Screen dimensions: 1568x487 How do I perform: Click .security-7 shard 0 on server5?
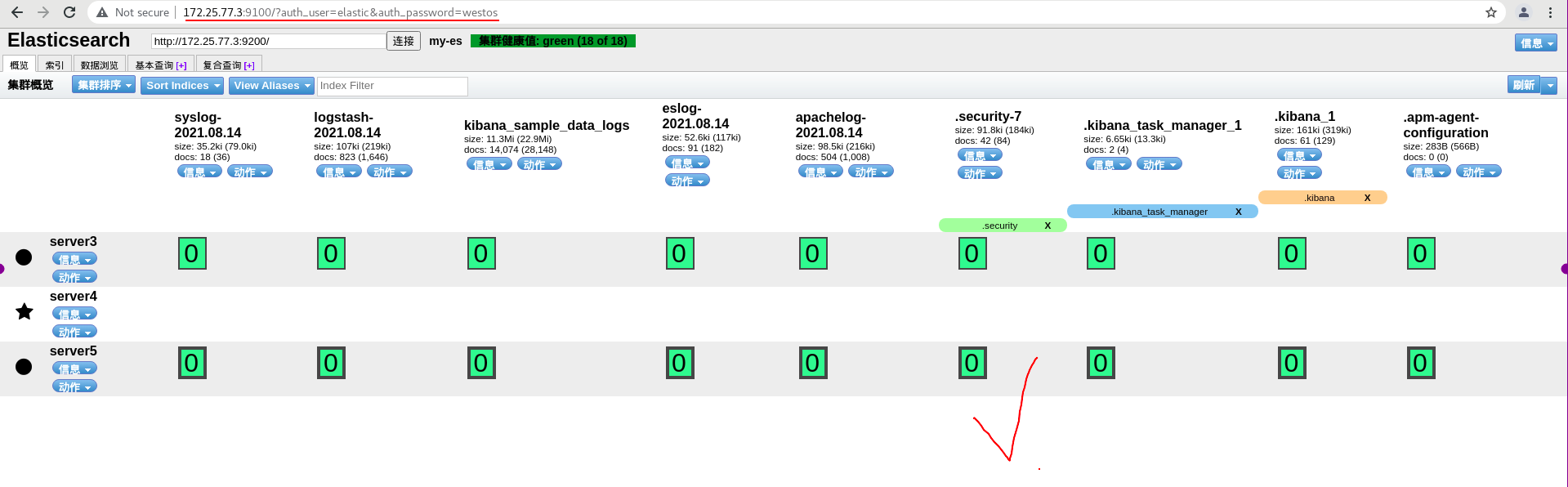click(972, 363)
